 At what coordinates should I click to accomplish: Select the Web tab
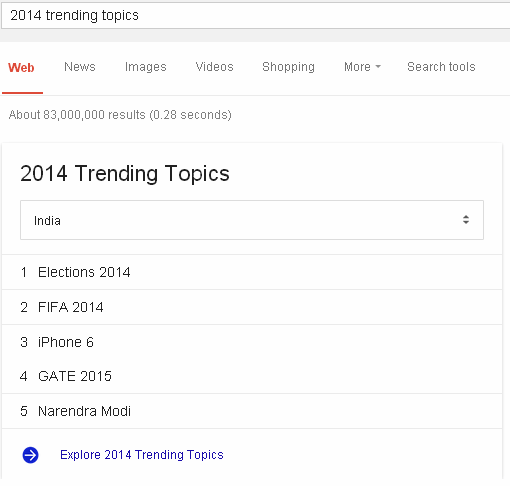click(x=21, y=68)
